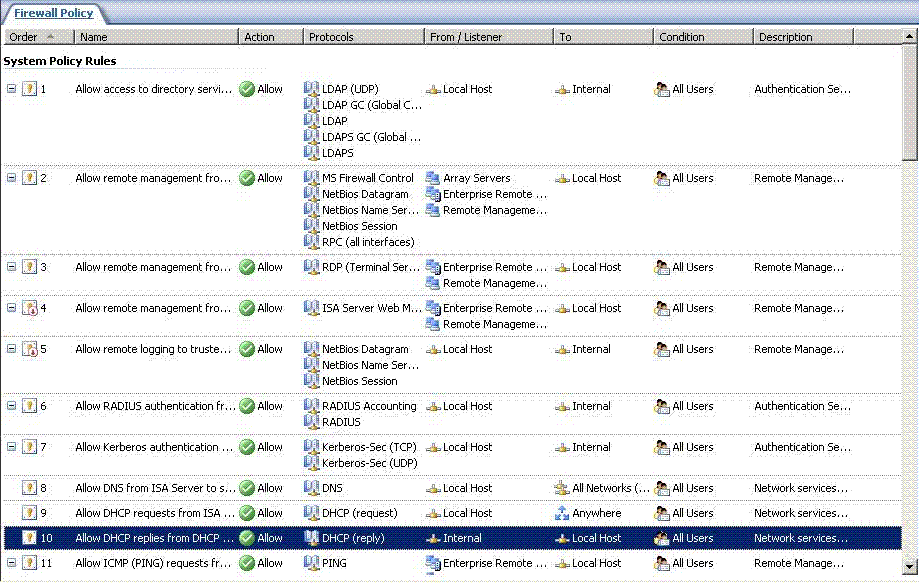Click the All Users icon in rule 7
The width and height of the screenshot is (919, 583).
662,447
